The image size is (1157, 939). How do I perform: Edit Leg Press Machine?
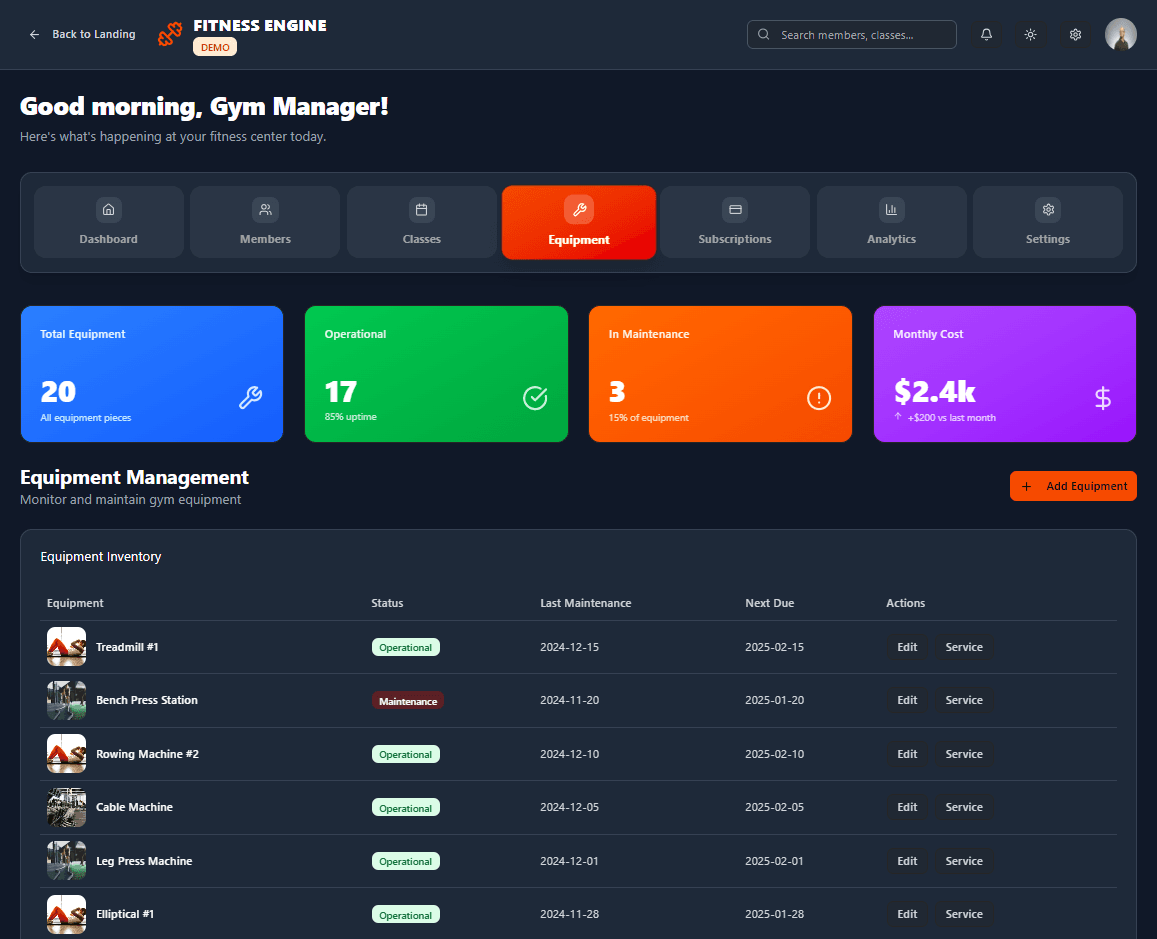tap(907, 861)
